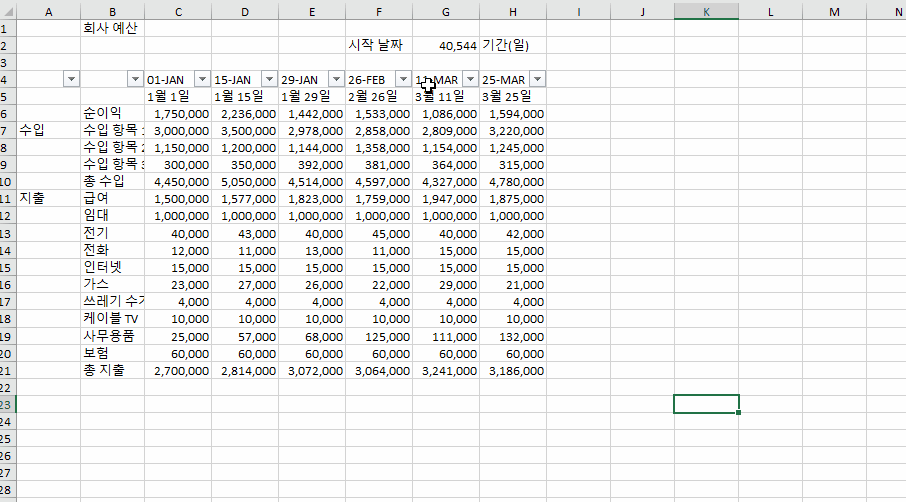The height and width of the screenshot is (502, 906).
Task: Click the value 3,500,000
Action: [x=245, y=131]
